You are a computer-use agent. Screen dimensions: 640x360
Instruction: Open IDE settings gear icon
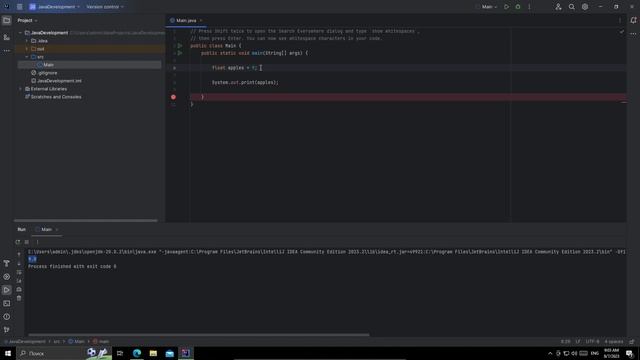pos(585,7)
